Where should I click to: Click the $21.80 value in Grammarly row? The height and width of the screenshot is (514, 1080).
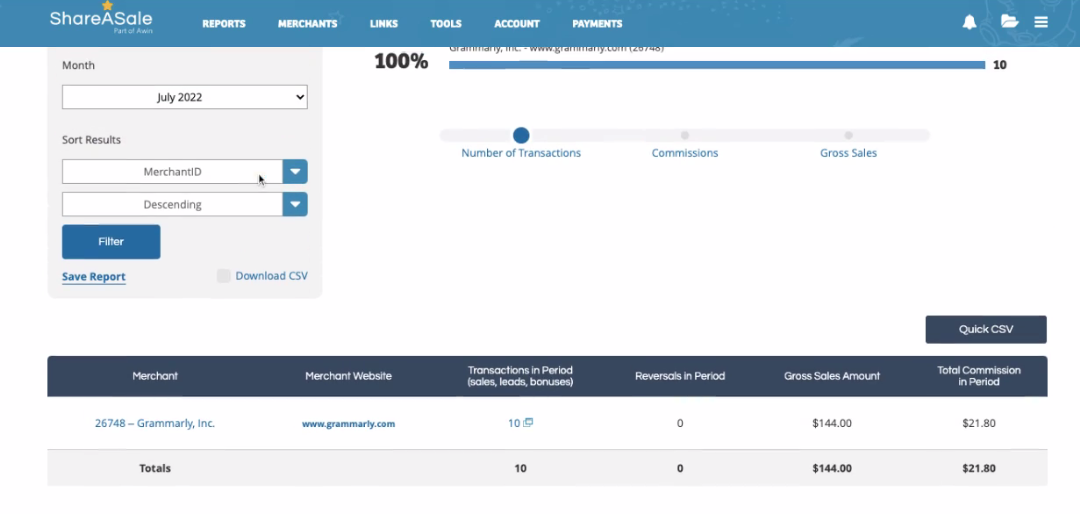click(979, 423)
